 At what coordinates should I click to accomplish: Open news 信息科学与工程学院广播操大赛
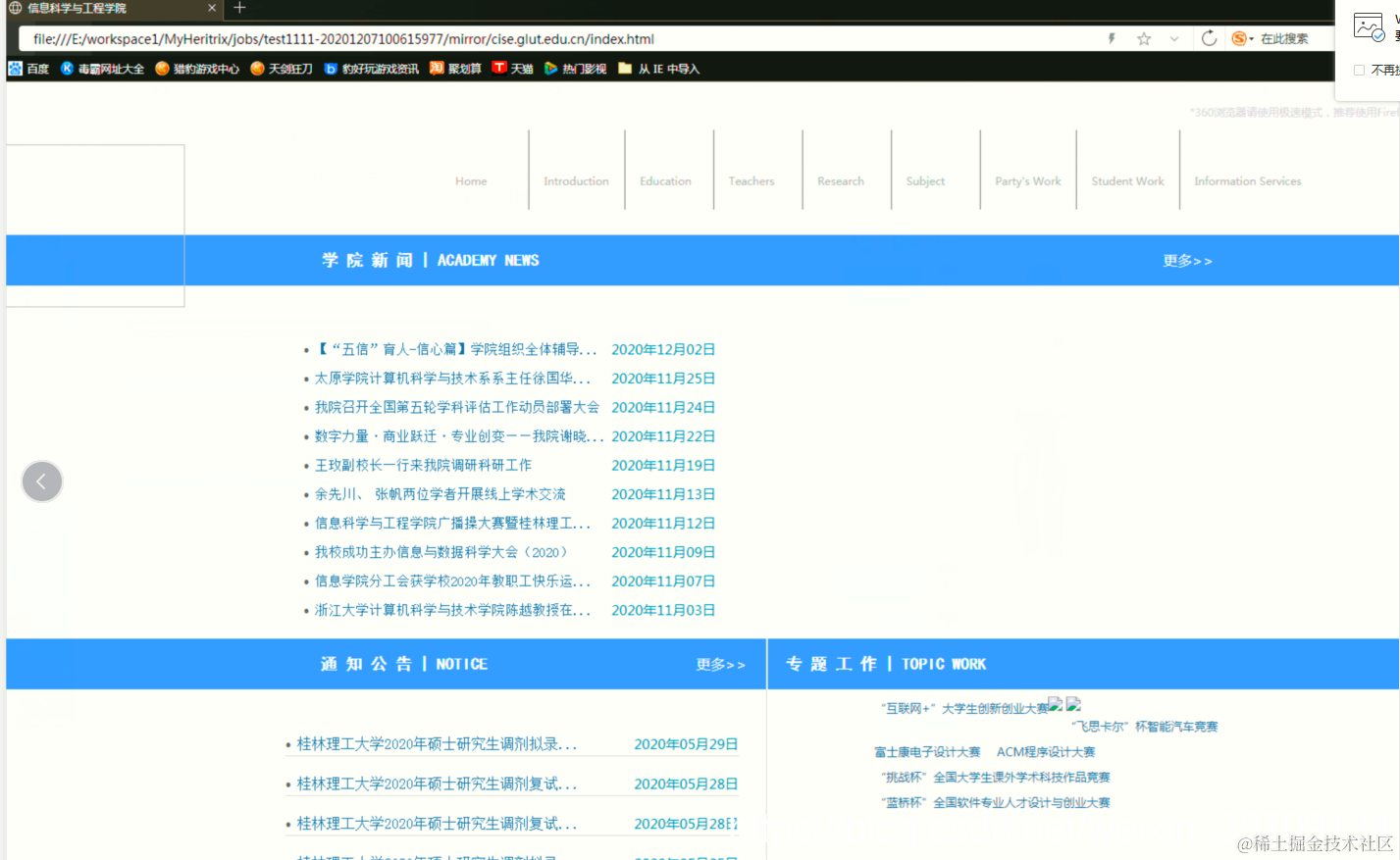[x=452, y=524]
